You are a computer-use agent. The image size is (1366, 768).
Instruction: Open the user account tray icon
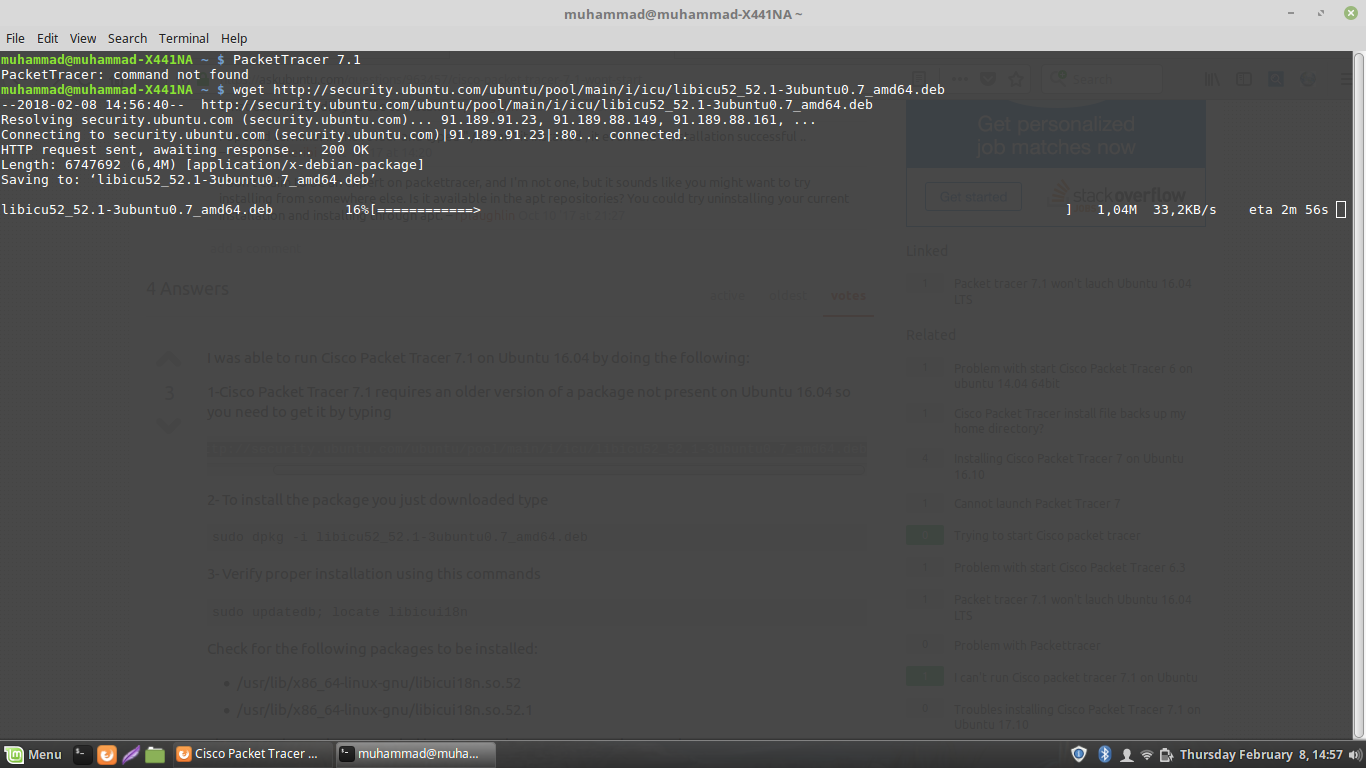click(1127, 754)
